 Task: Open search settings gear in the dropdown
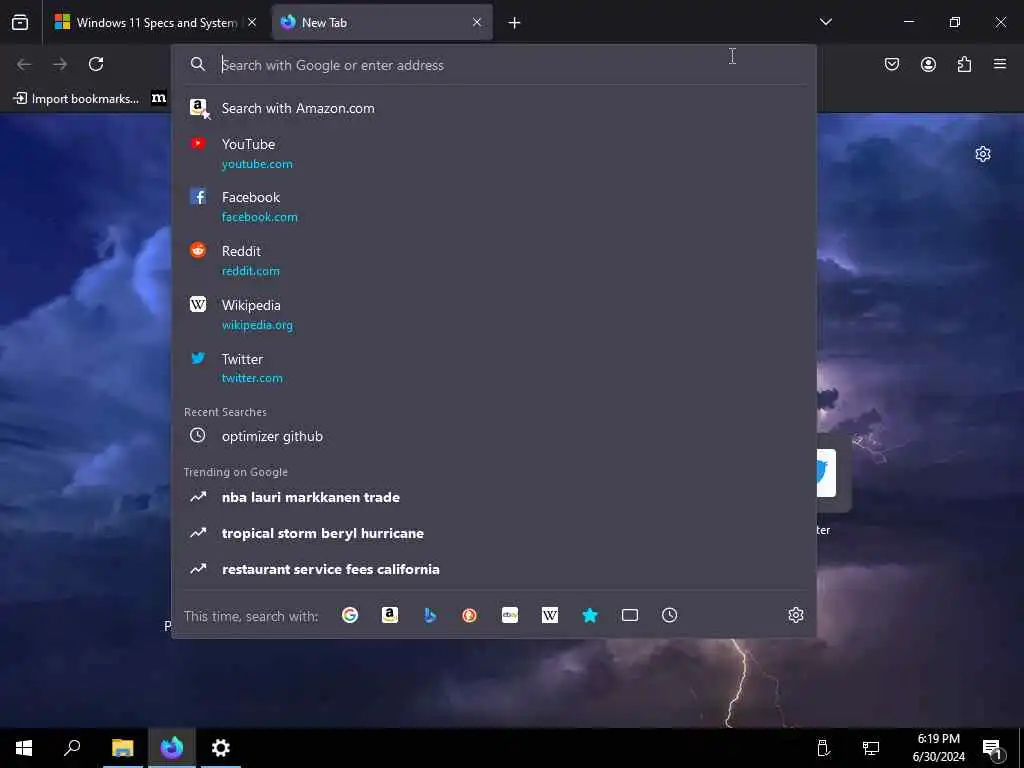pos(795,615)
